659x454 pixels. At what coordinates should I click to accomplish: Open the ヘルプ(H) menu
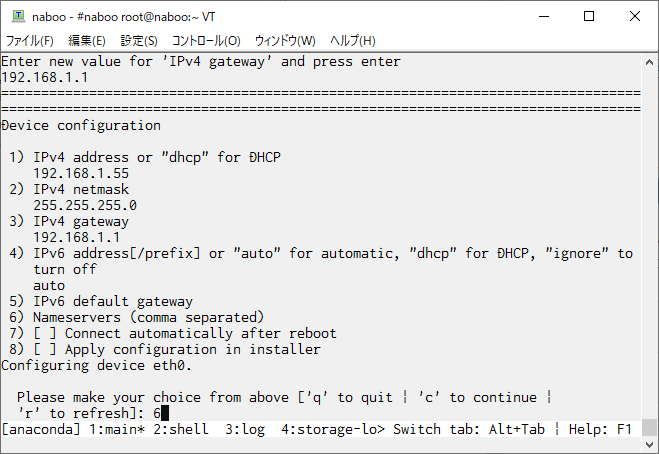tap(353, 41)
